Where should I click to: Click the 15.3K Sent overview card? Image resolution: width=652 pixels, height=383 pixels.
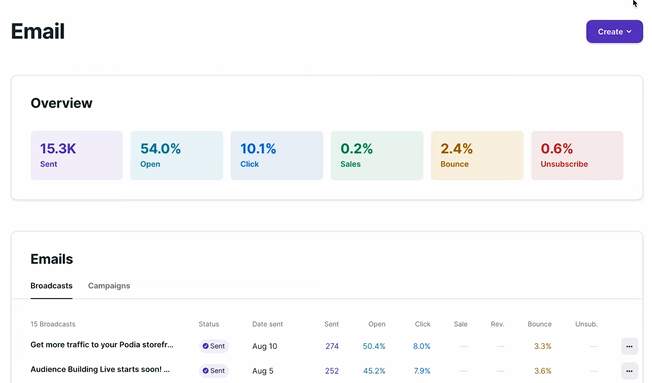click(x=77, y=156)
